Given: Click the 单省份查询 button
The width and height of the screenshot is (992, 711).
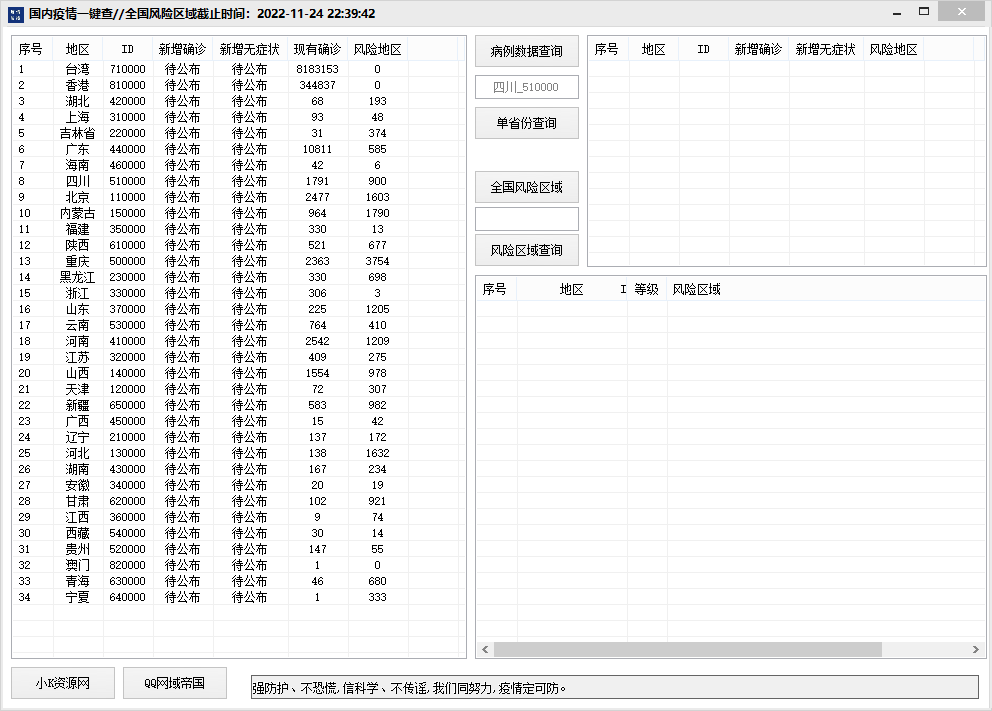Looking at the screenshot, I should [x=526, y=123].
